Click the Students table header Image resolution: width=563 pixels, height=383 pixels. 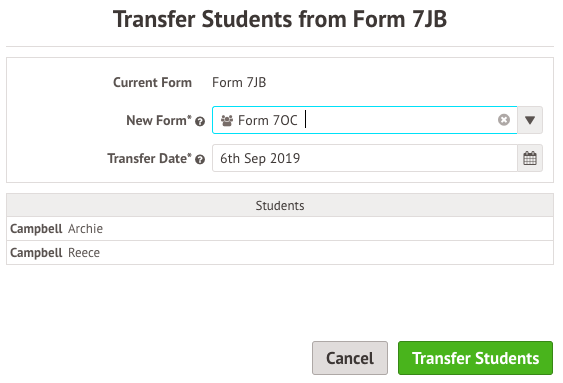280,205
